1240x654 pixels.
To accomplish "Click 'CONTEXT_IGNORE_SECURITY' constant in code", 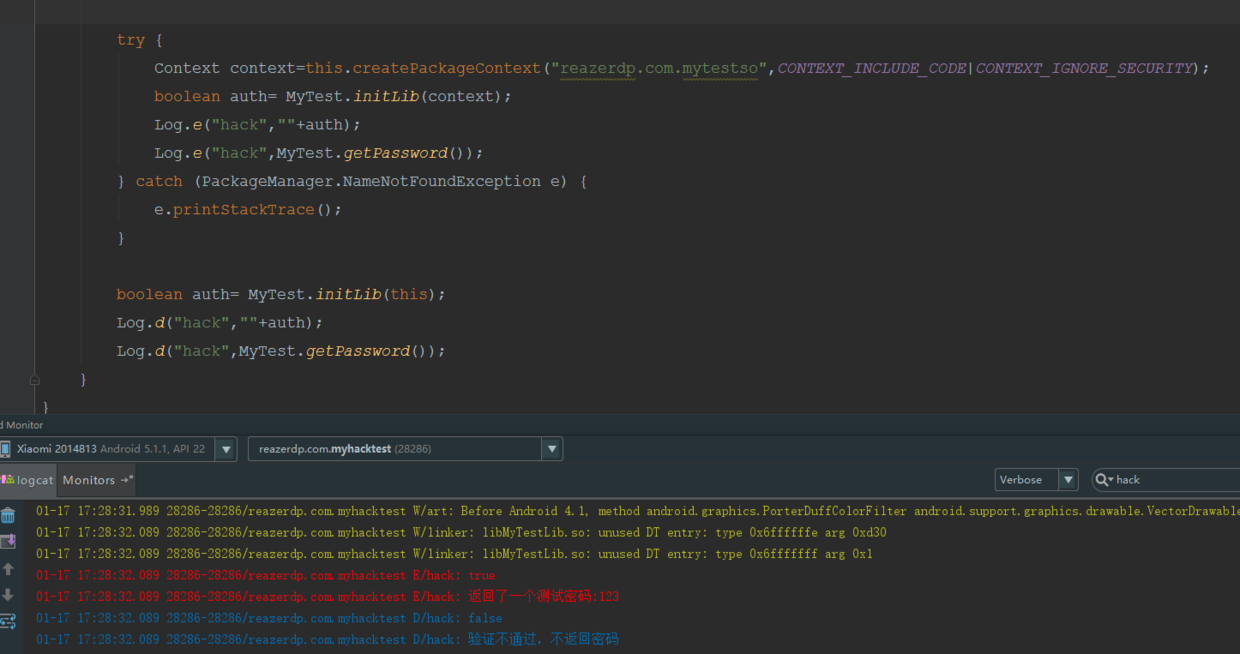I will tap(1085, 68).
